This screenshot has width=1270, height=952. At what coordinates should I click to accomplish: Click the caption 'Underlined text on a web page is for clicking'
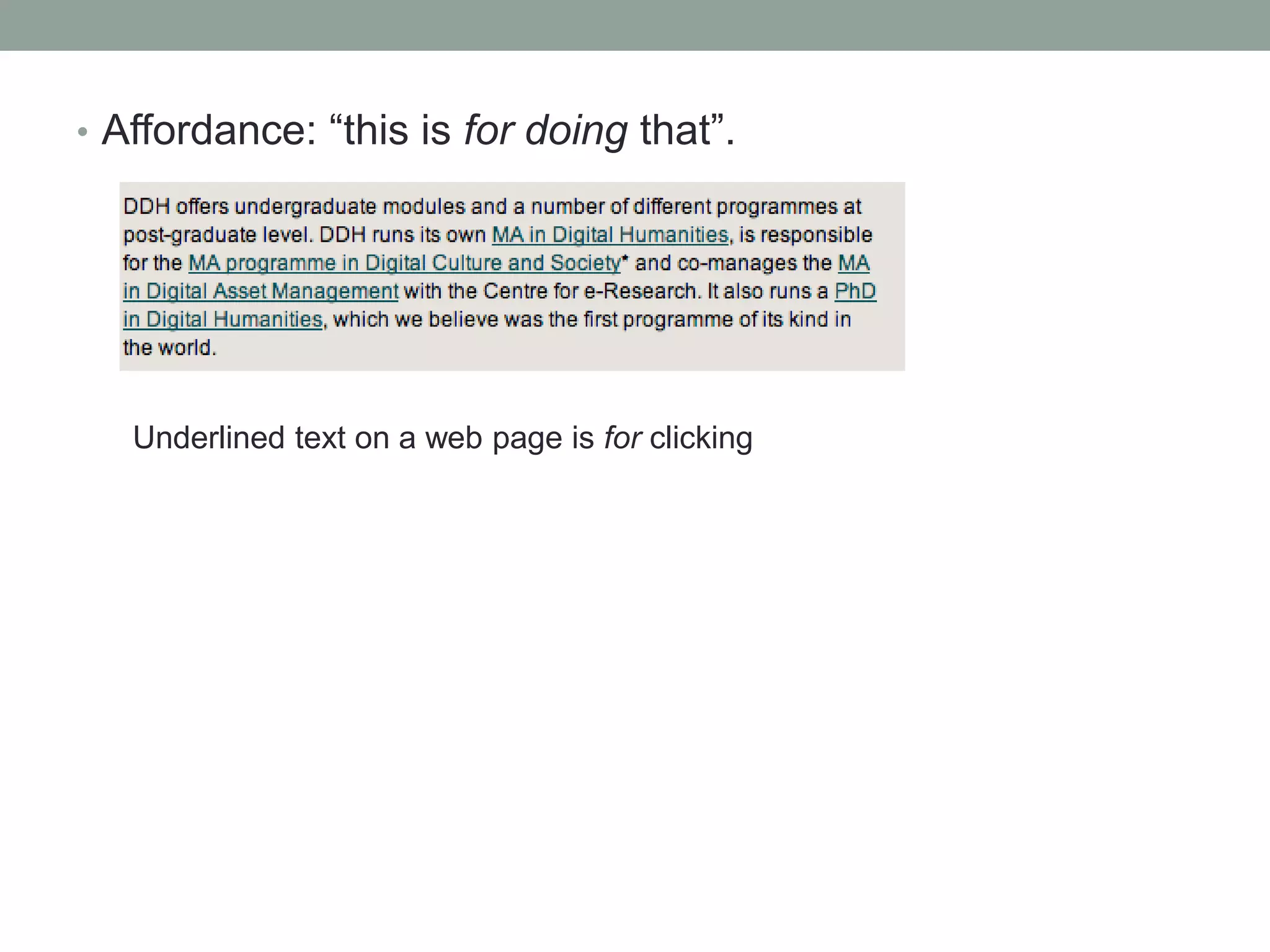tap(443, 438)
